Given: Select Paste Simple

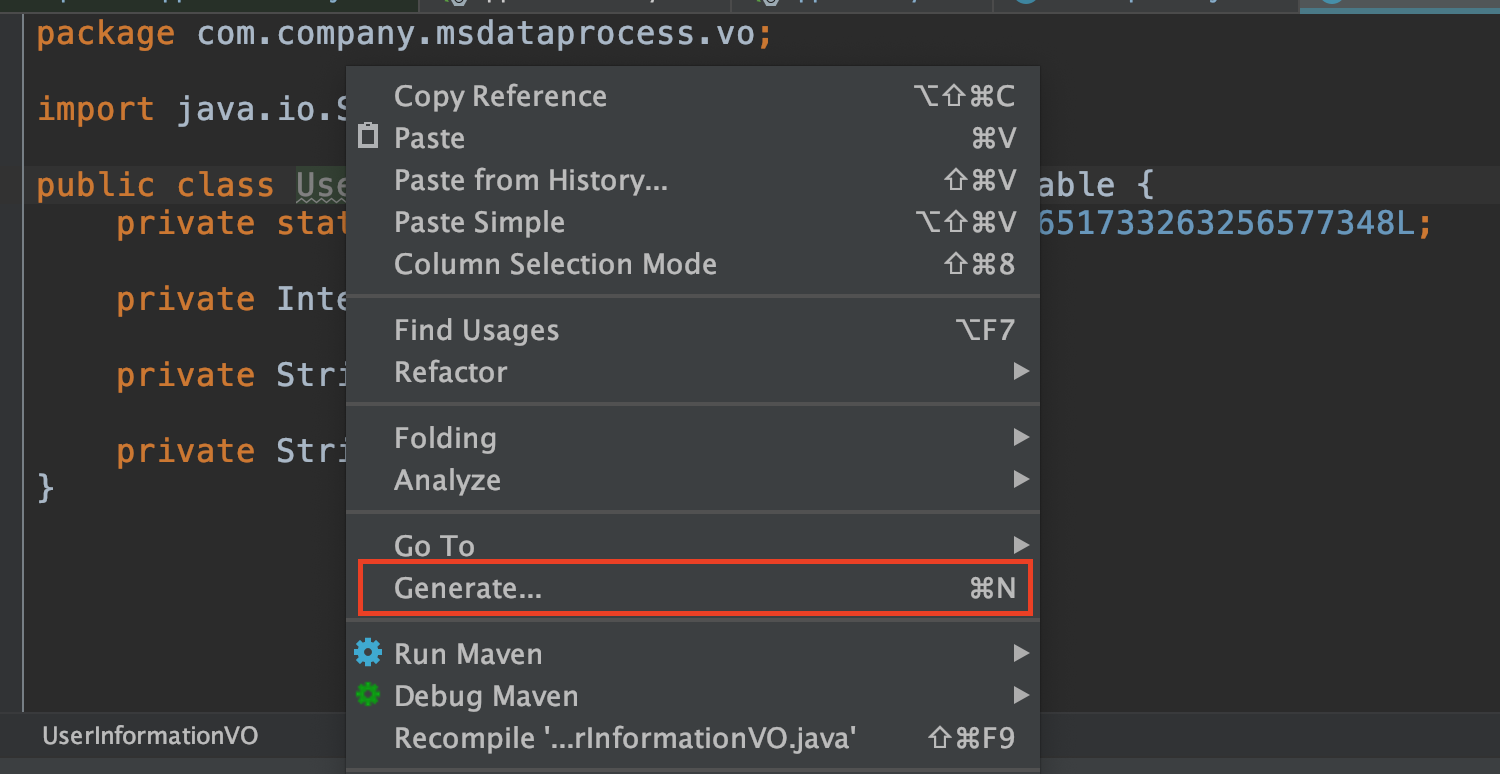Looking at the screenshot, I should [480, 222].
